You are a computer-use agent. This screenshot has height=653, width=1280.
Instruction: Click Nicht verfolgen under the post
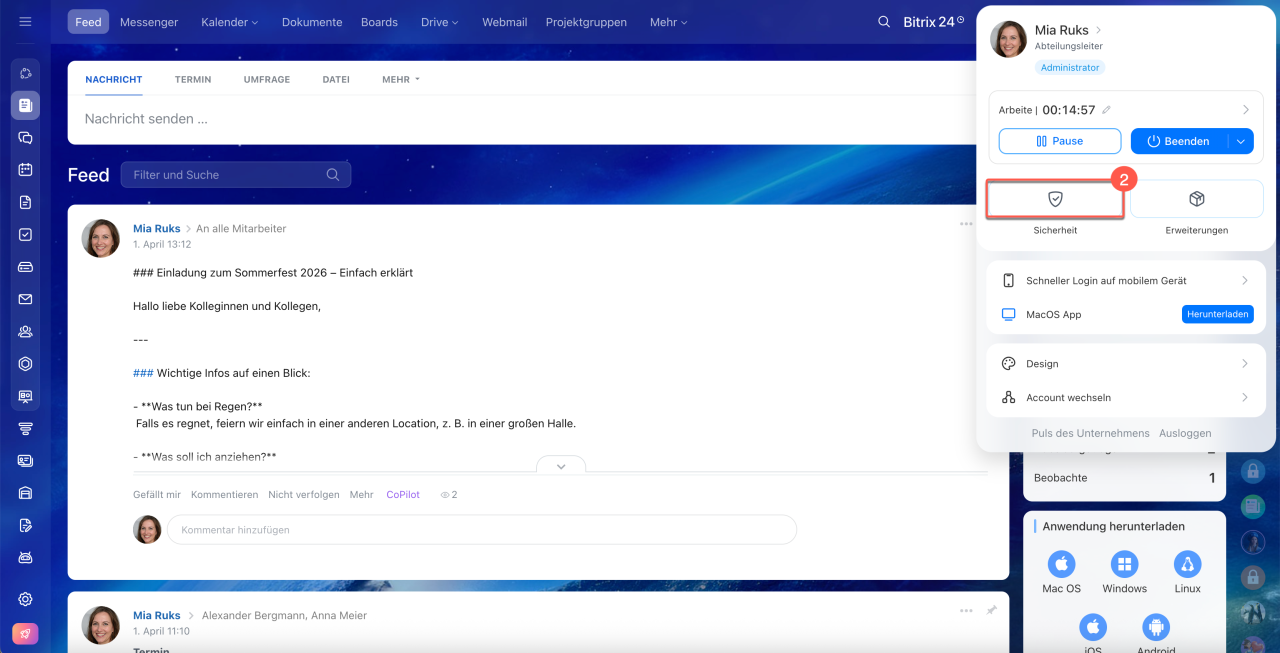pos(304,494)
